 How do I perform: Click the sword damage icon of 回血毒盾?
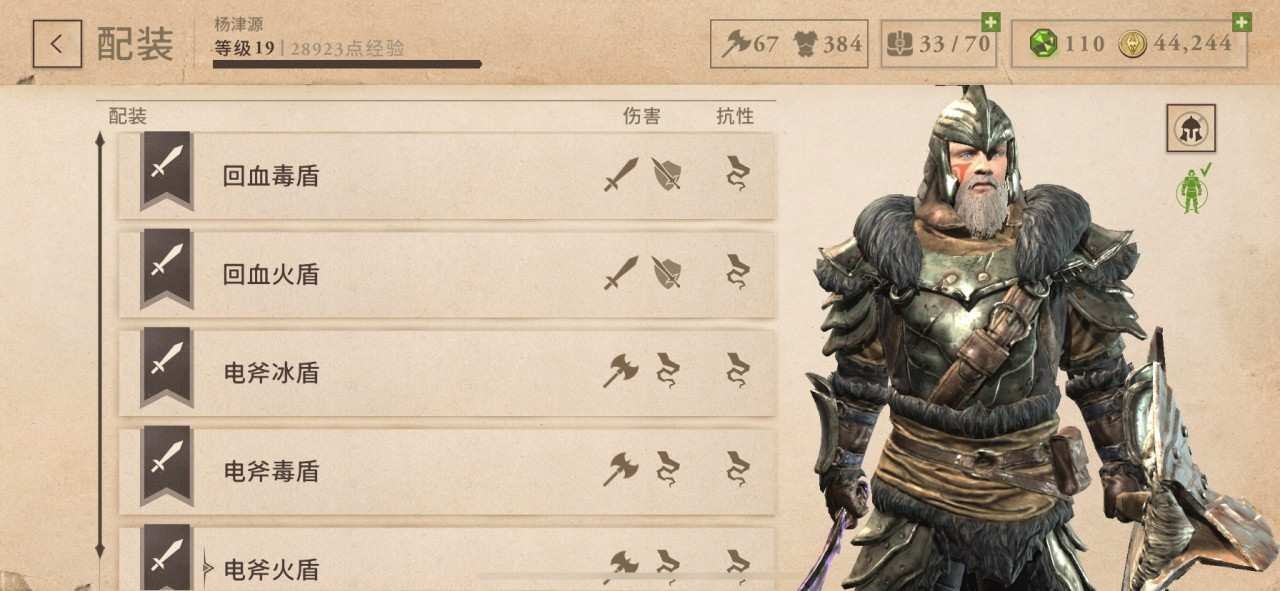click(x=621, y=175)
